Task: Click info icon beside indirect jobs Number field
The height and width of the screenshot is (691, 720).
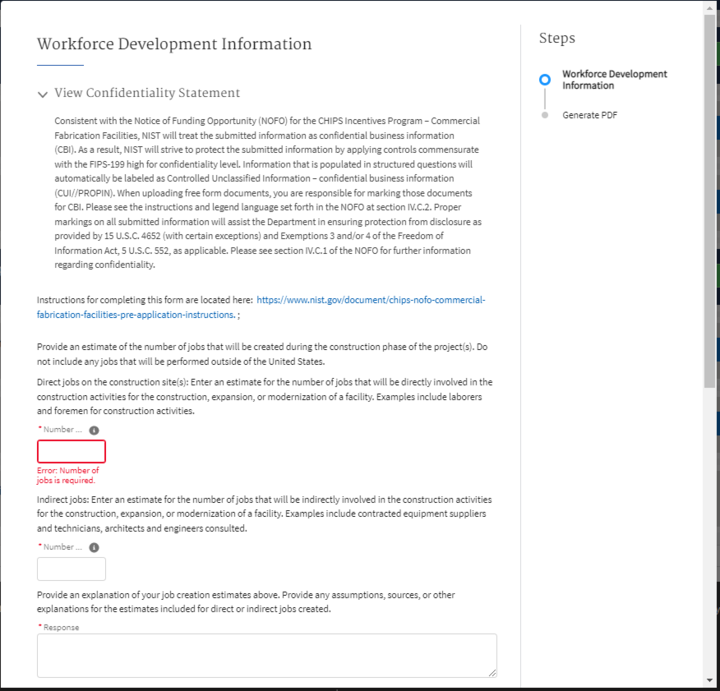Action: tap(94, 547)
